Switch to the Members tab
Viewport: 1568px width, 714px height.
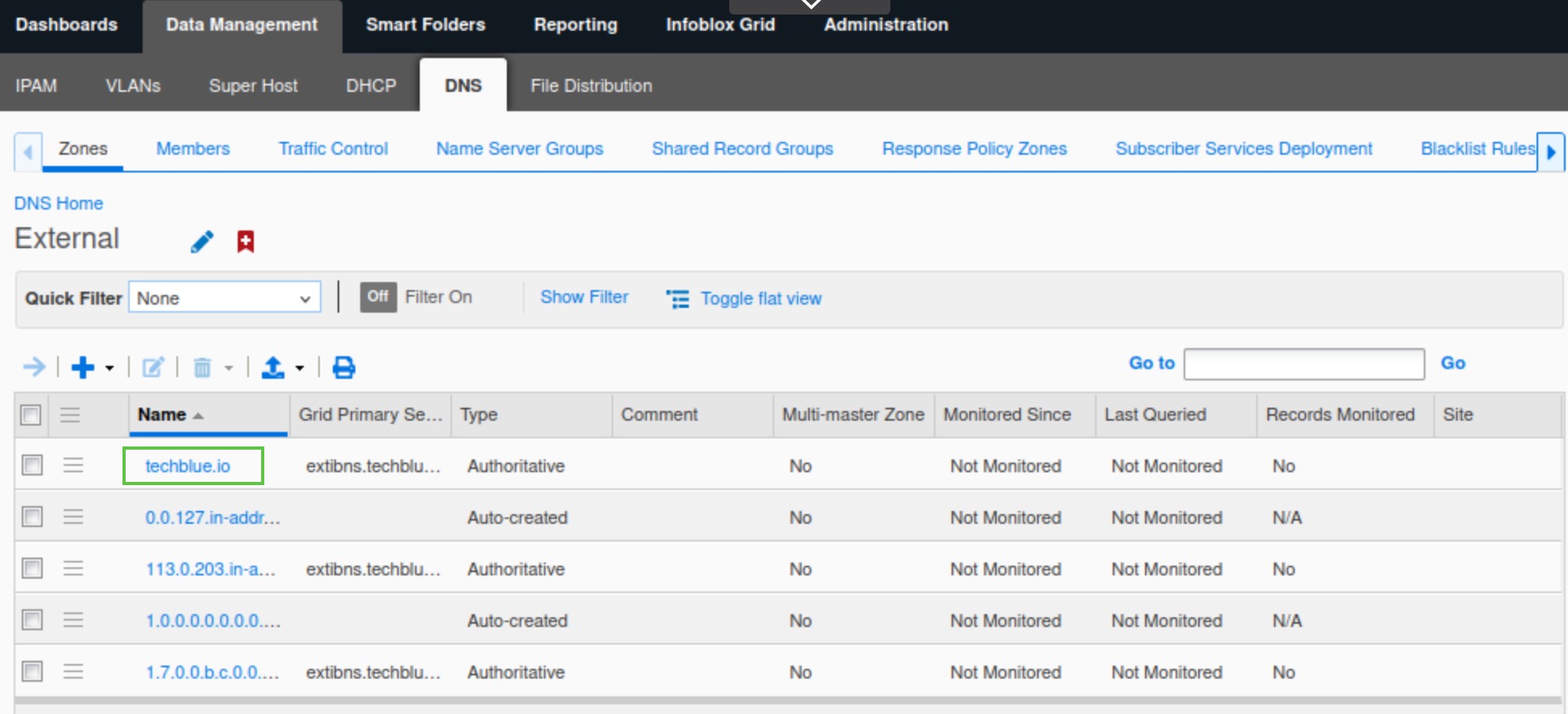pyautogui.click(x=193, y=149)
